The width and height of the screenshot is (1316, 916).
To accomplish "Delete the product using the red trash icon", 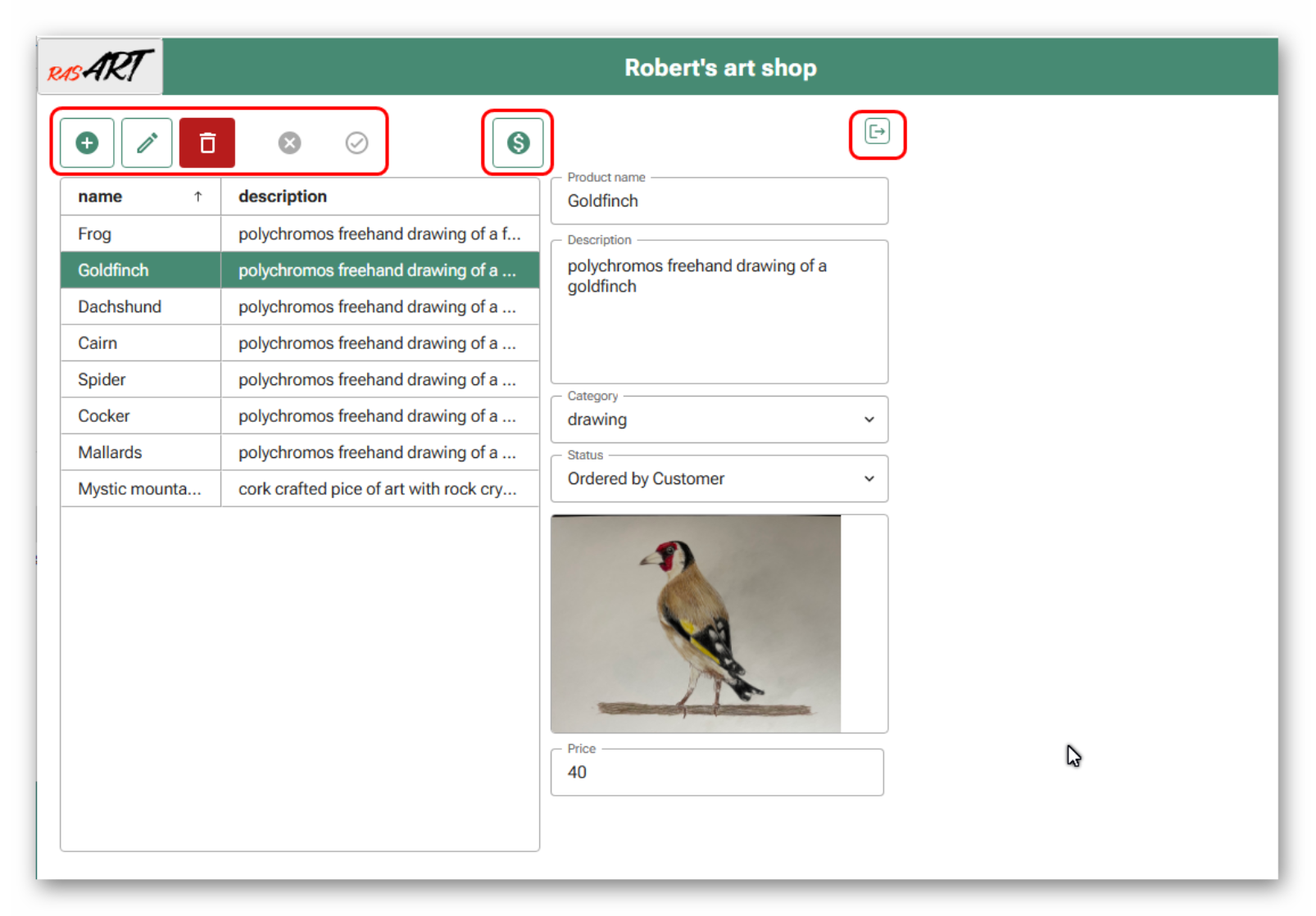I will (207, 143).
